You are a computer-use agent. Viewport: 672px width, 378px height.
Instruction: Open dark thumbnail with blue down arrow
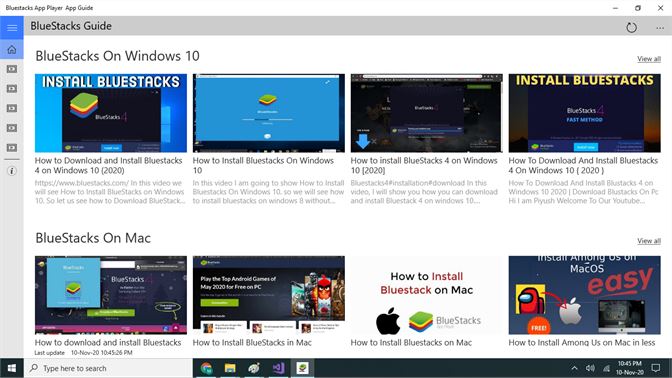pyautogui.click(x=426, y=113)
